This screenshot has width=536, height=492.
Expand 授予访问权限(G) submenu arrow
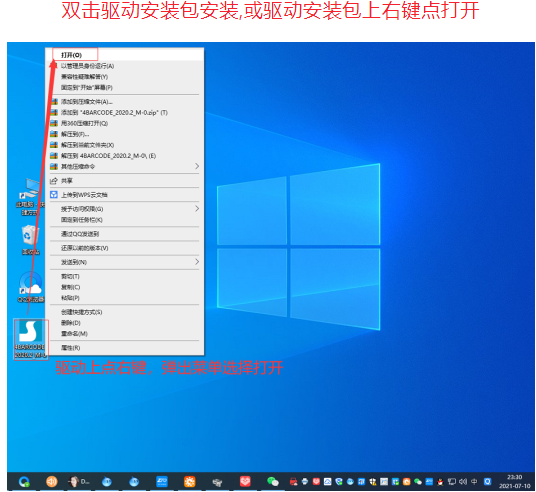[197, 209]
